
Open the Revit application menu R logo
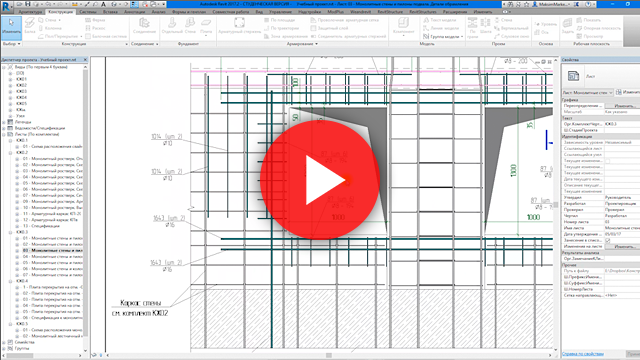tap(7, 7)
